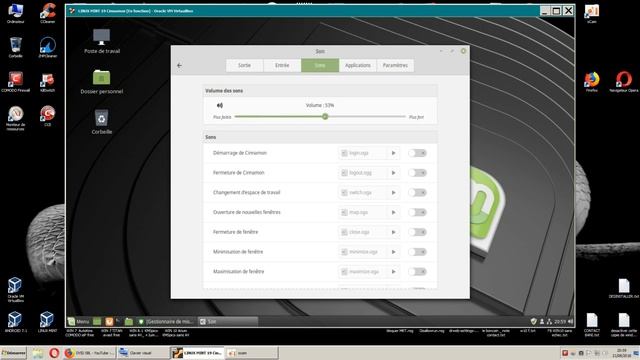Click the volume slider handle
The height and width of the screenshot is (360, 640).
pos(325,117)
